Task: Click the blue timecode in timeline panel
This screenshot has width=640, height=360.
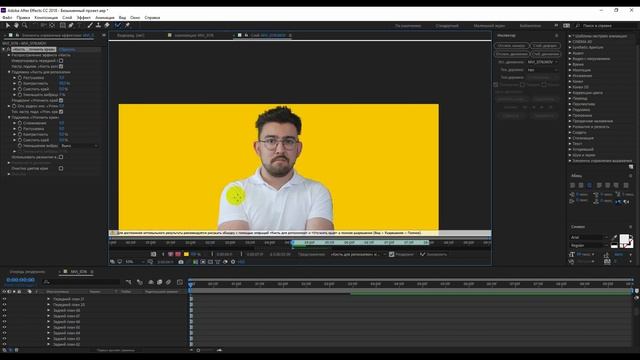Action: pyautogui.click(x=20, y=280)
